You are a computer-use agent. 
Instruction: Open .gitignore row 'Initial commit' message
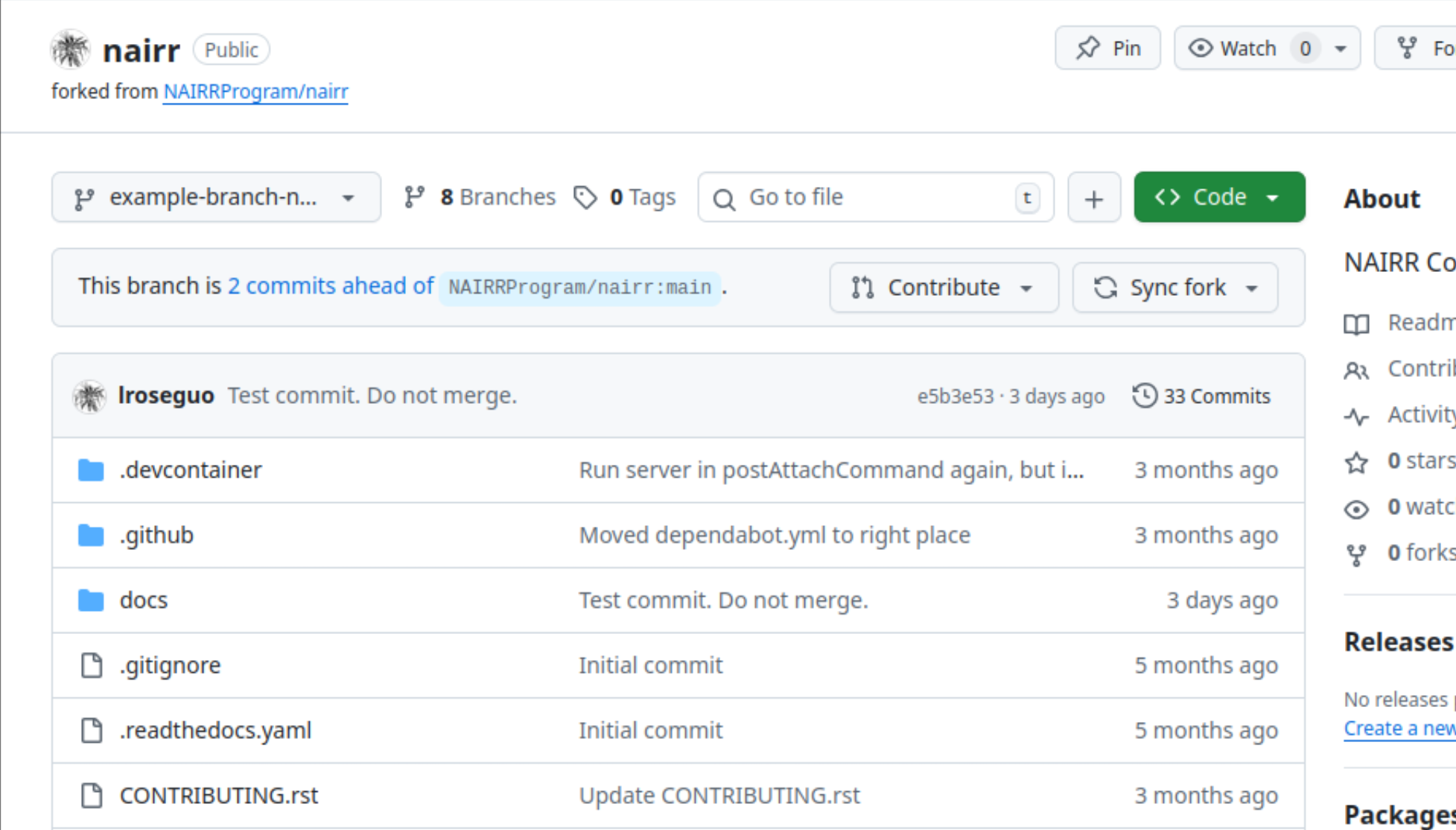click(x=651, y=665)
